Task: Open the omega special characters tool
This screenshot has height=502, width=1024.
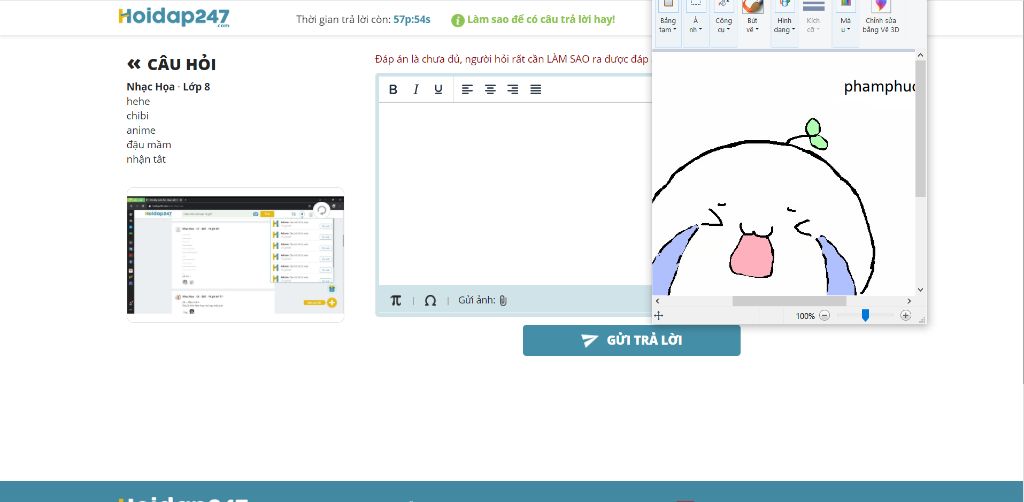Action: [x=430, y=301]
